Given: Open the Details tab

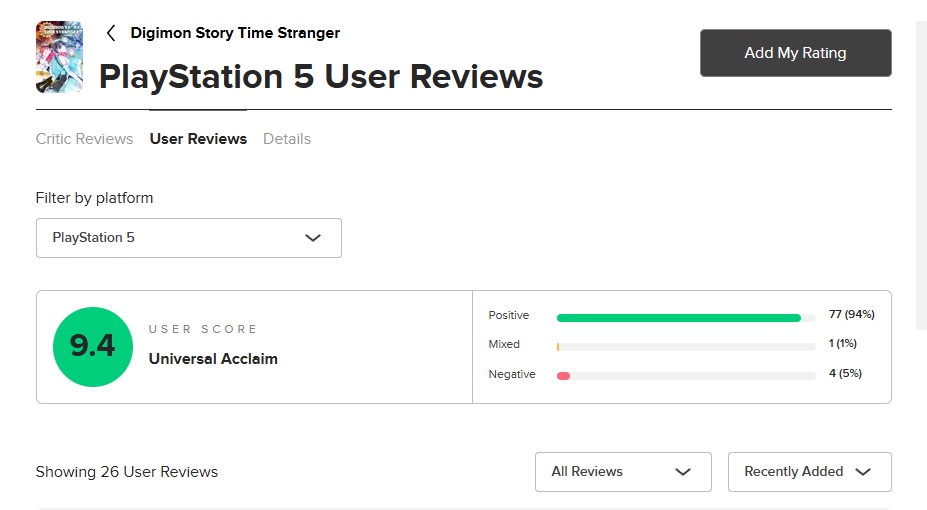Looking at the screenshot, I should click(287, 139).
